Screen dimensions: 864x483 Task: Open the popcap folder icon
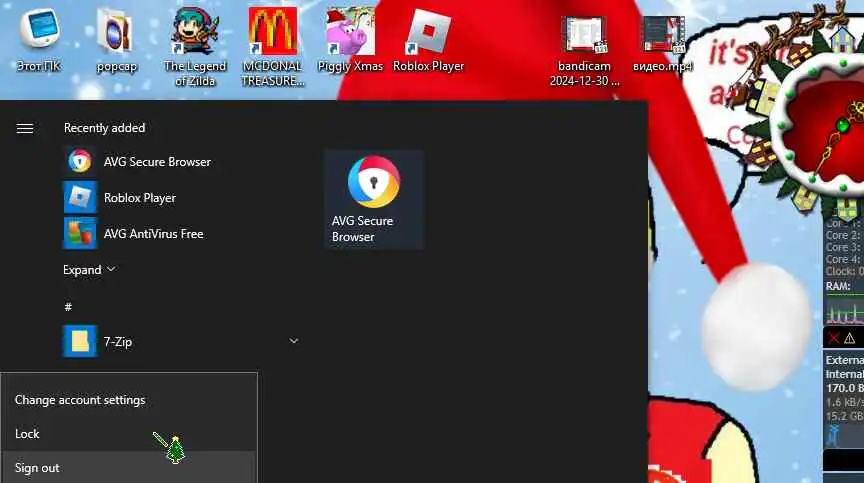(116, 41)
